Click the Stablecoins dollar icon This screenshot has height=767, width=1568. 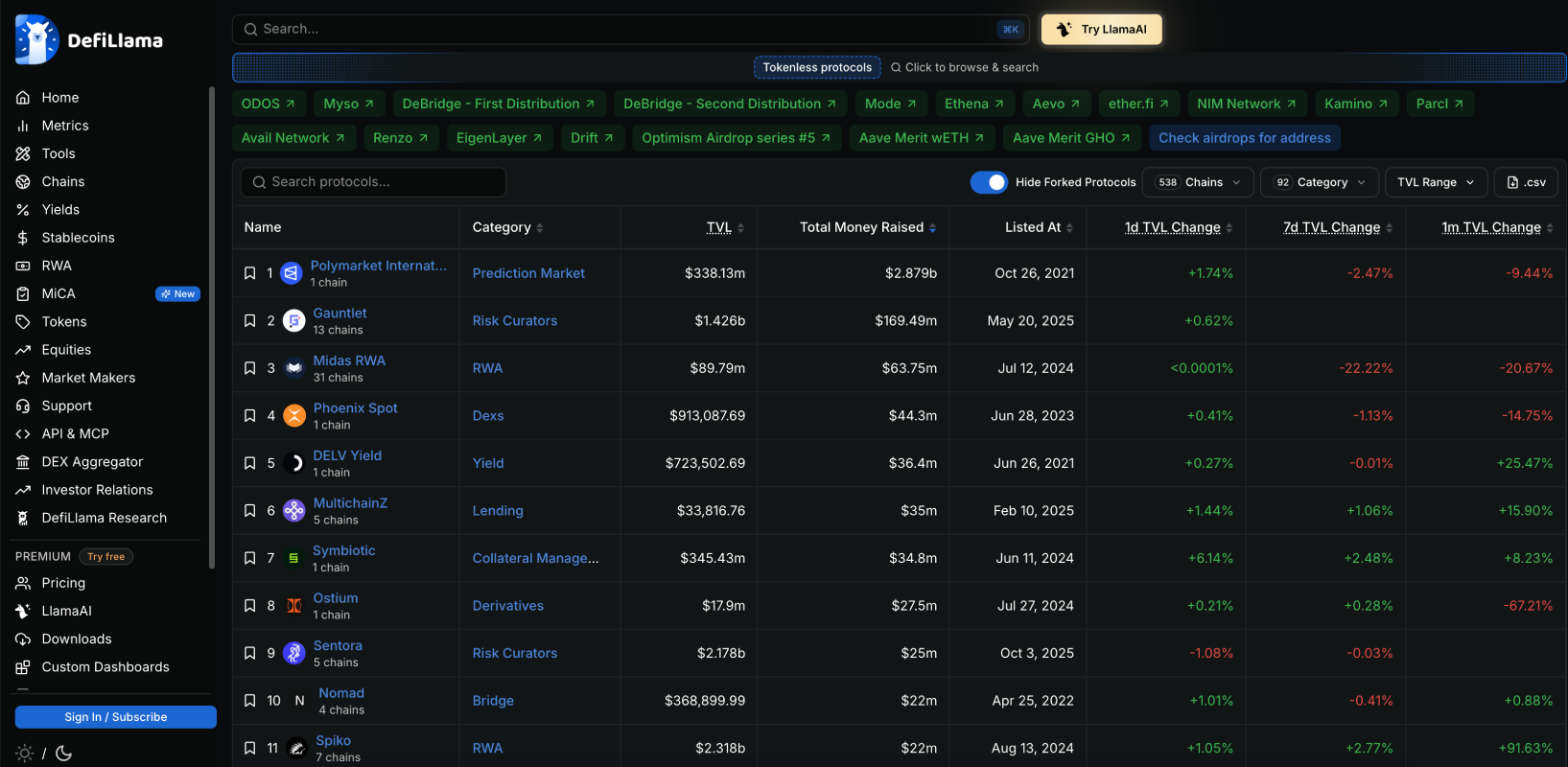[x=23, y=238]
